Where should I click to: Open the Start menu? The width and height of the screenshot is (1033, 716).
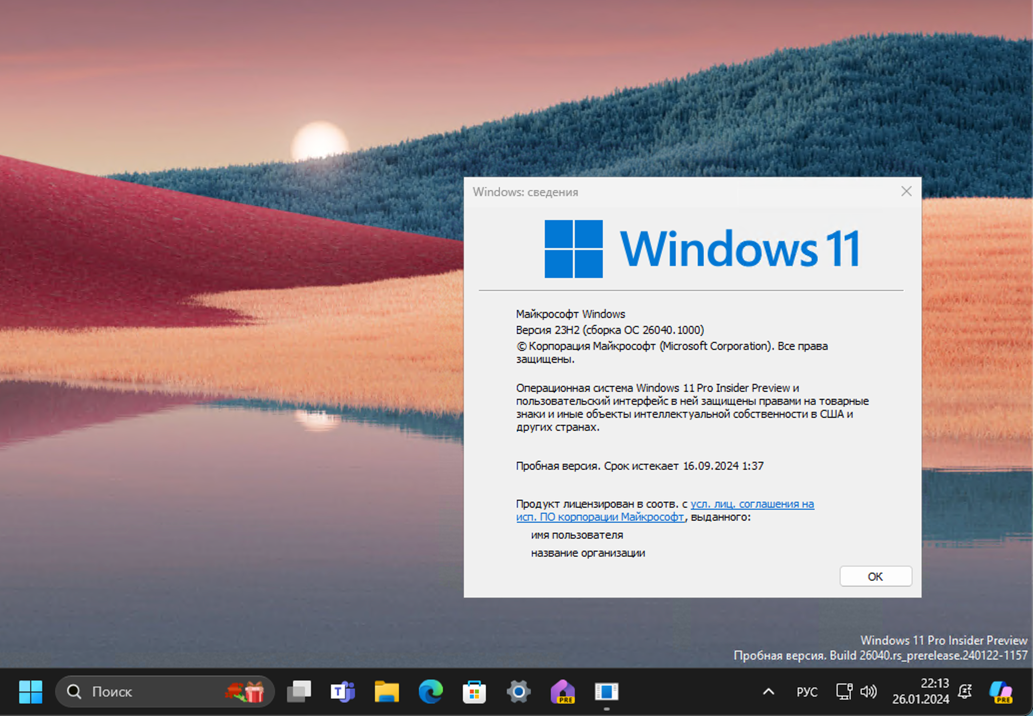tap(29, 691)
